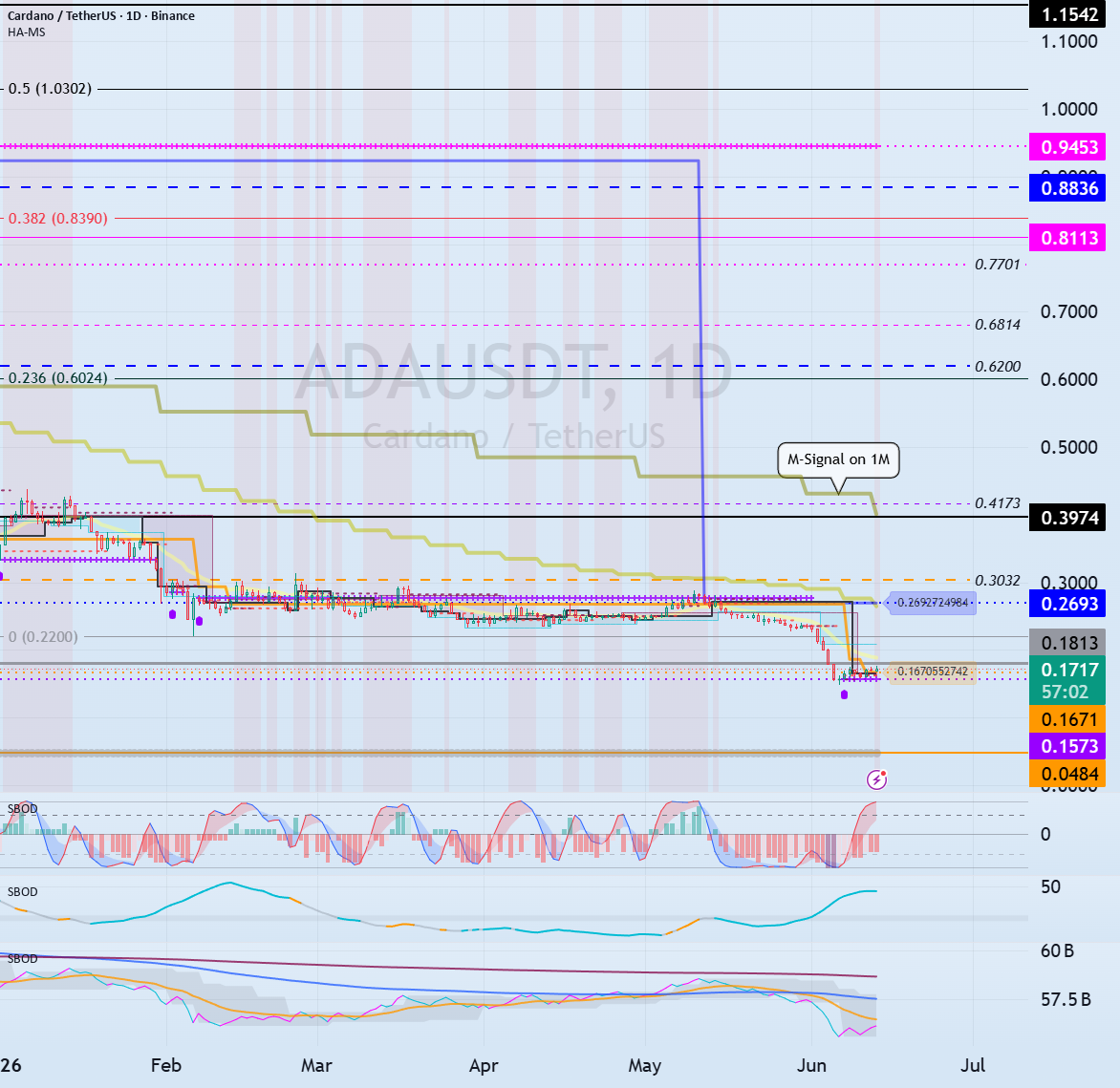The height and width of the screenshot is (1088, 1120).
Task: Click the green 0.1717 current price label
Action: pyautogui.click(x=1067, y=680)
